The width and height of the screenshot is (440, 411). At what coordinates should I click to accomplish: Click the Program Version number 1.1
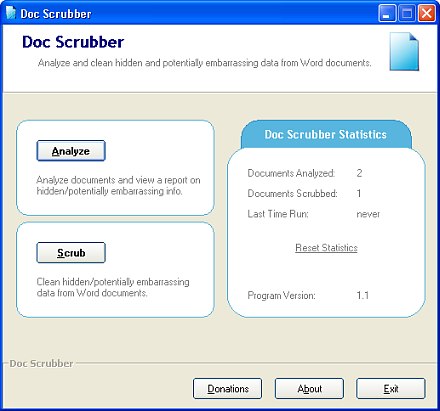pyautogui.click(x=363, y=295)
